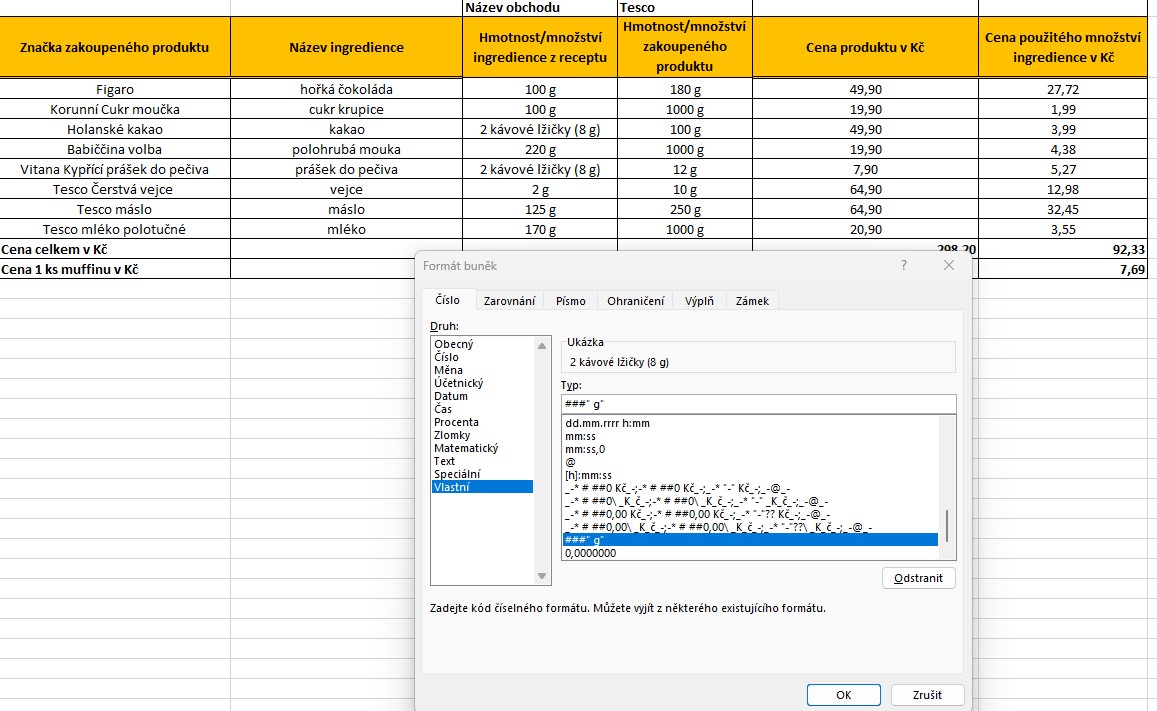The height and width of the screenshot is (711, 1157).
Task: Pick the Datum category
Action: click(x=451, y=396)
